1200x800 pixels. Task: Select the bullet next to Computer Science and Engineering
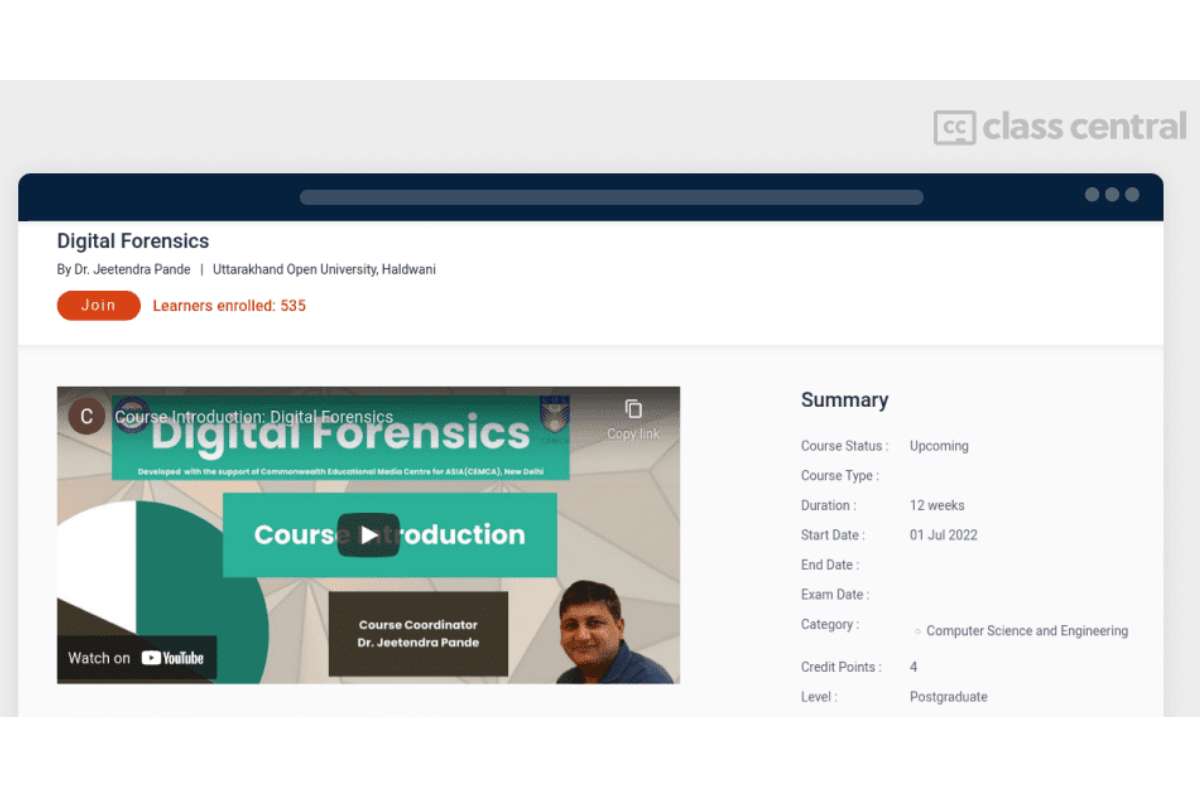click(x=917, y=632)
